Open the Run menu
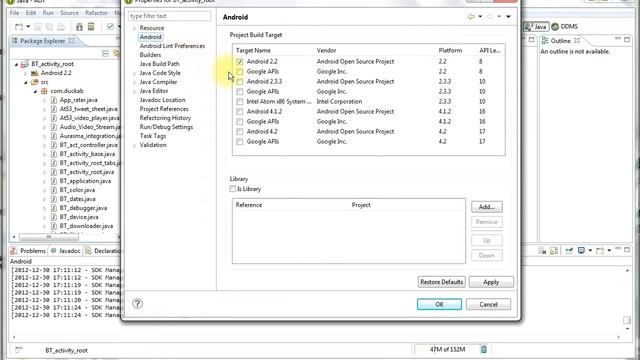 coord(48,13)
